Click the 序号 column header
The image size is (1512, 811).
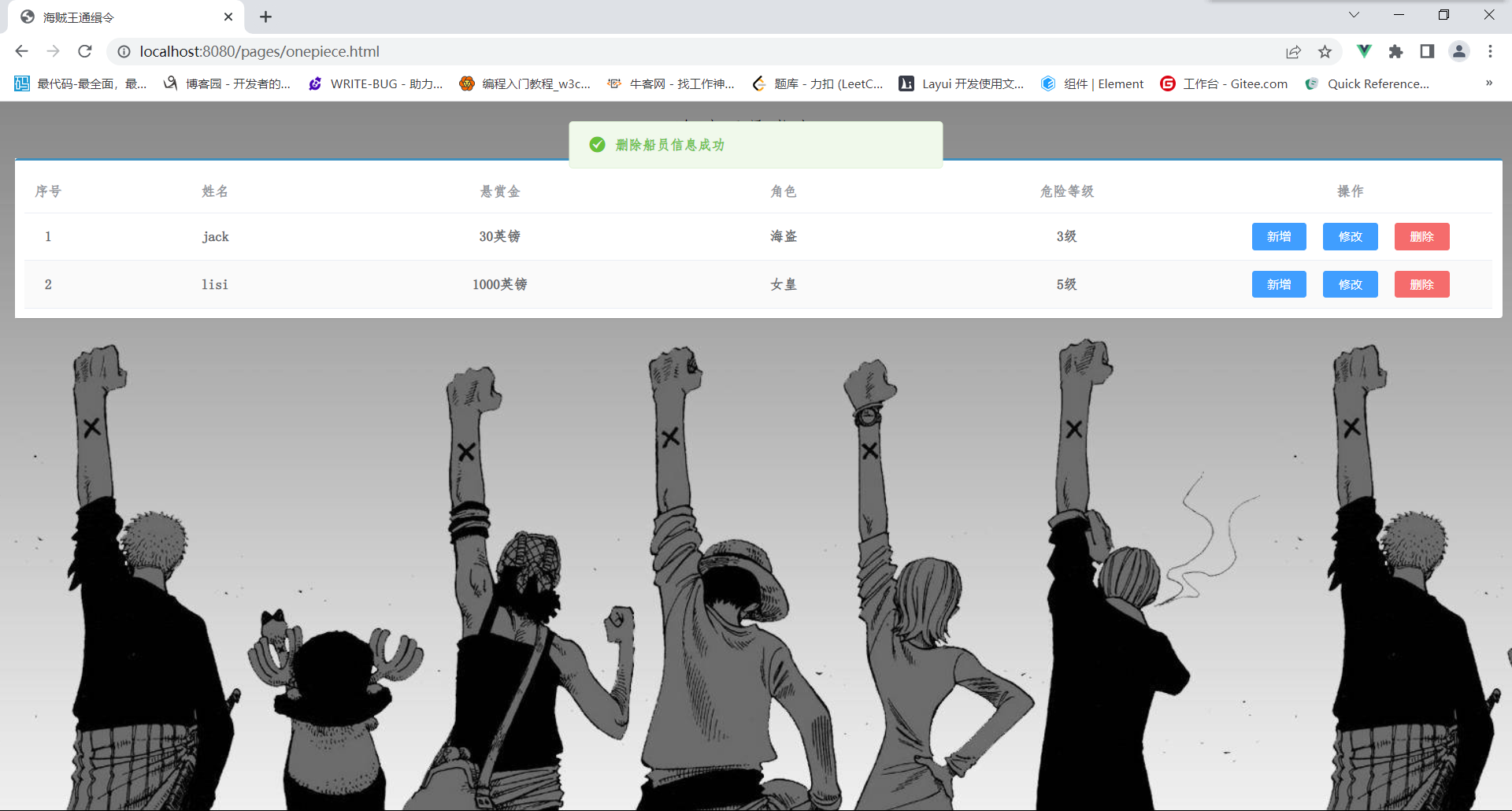pos(48,191)
